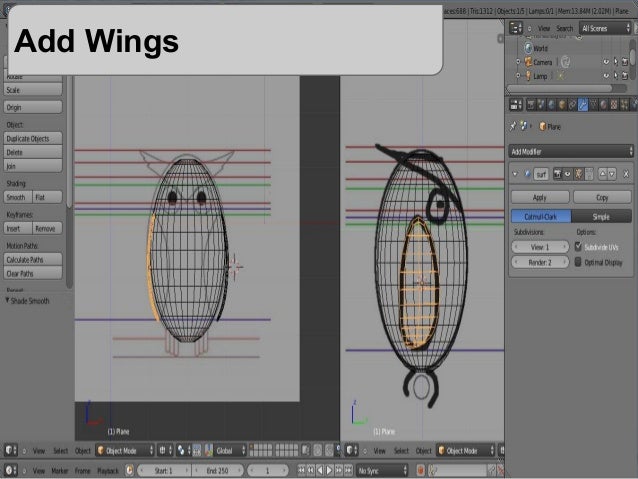Click the World icon in outliner
This screenshot has height=479, width=638.
(527, 47)
